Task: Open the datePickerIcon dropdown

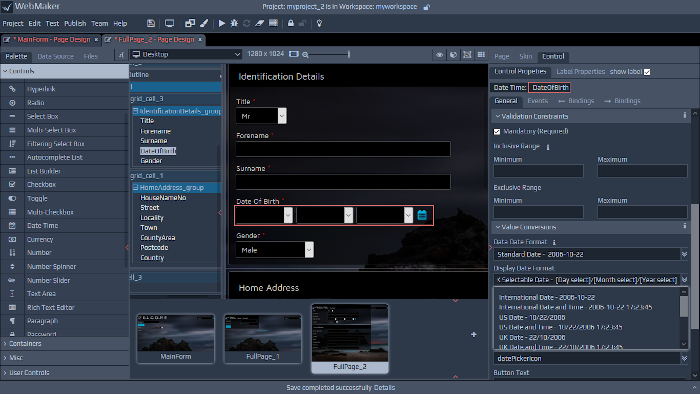Action: click(684, 358)
